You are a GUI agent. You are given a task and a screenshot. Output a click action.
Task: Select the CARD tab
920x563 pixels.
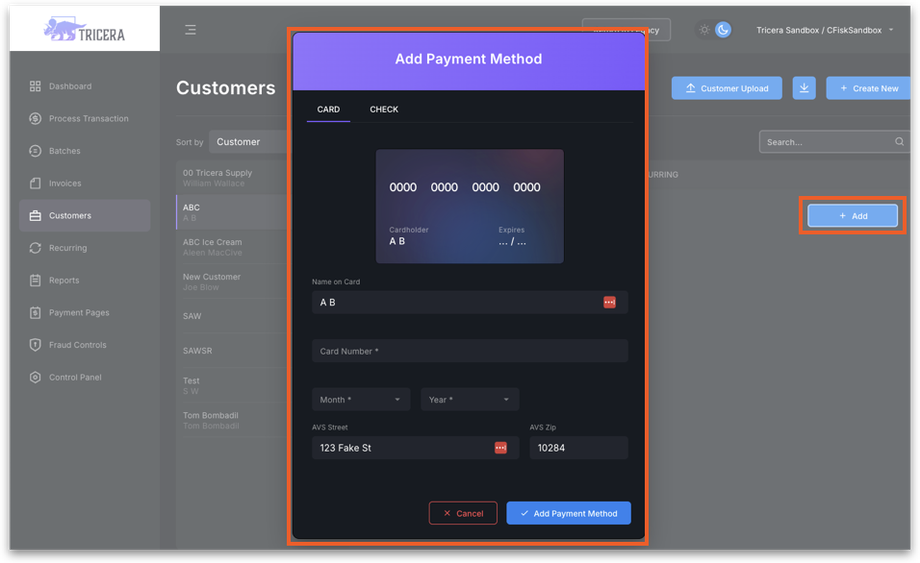click(x=329, y=110)
